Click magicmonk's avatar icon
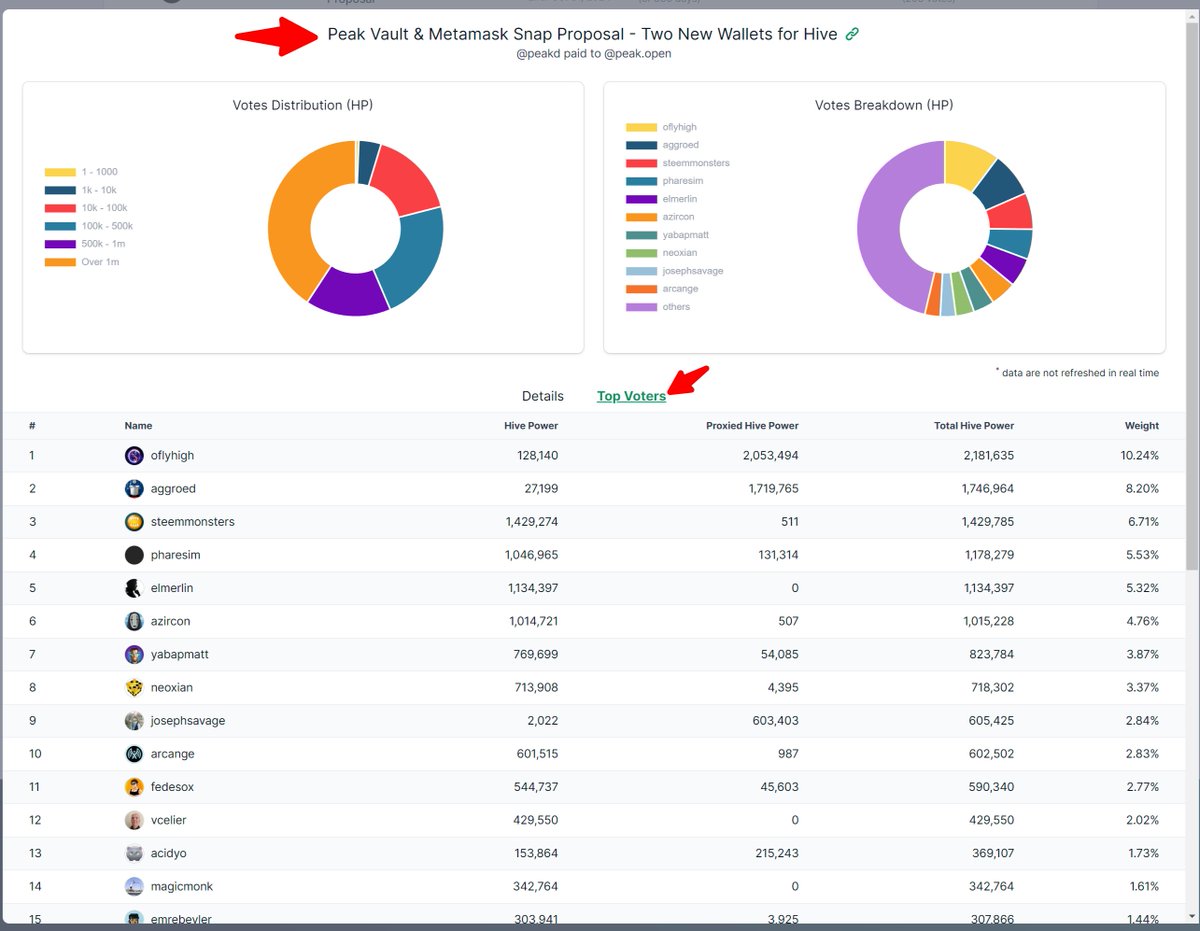 click(x=134, y=886)
